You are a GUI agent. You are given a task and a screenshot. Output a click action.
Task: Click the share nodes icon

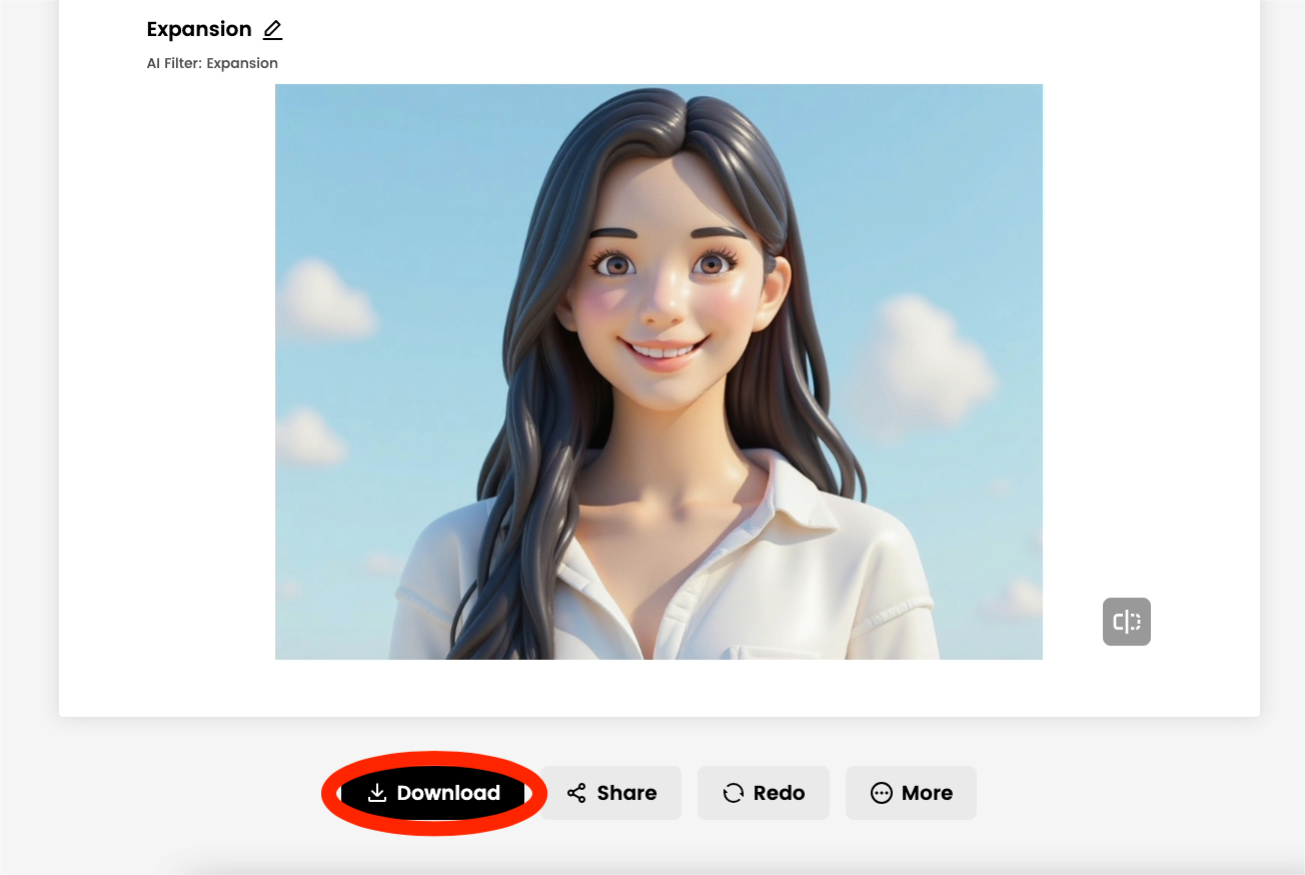pyautogui.click(x=576, y=793)
